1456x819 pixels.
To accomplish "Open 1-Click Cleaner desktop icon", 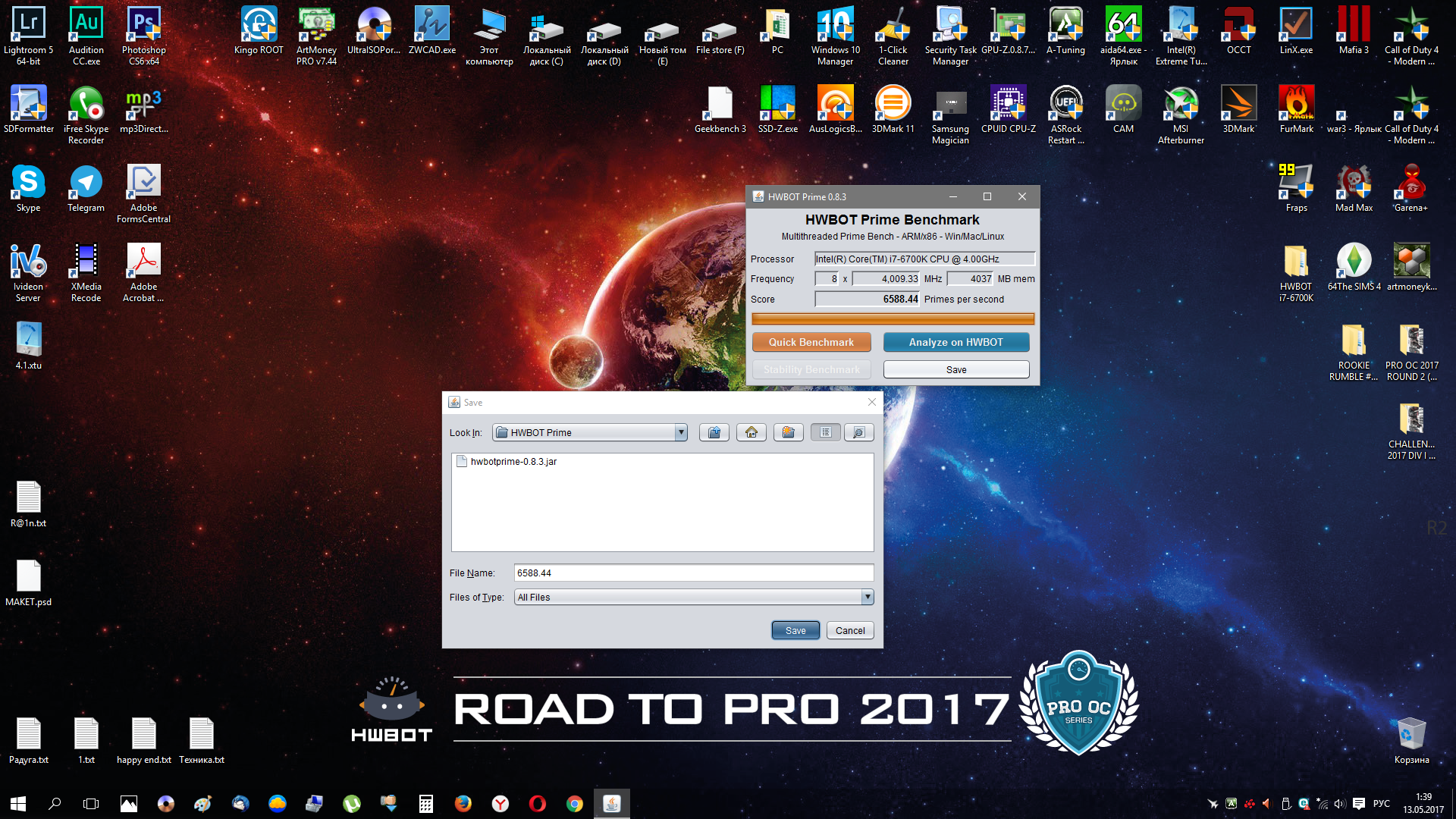I will click(893, 35).
